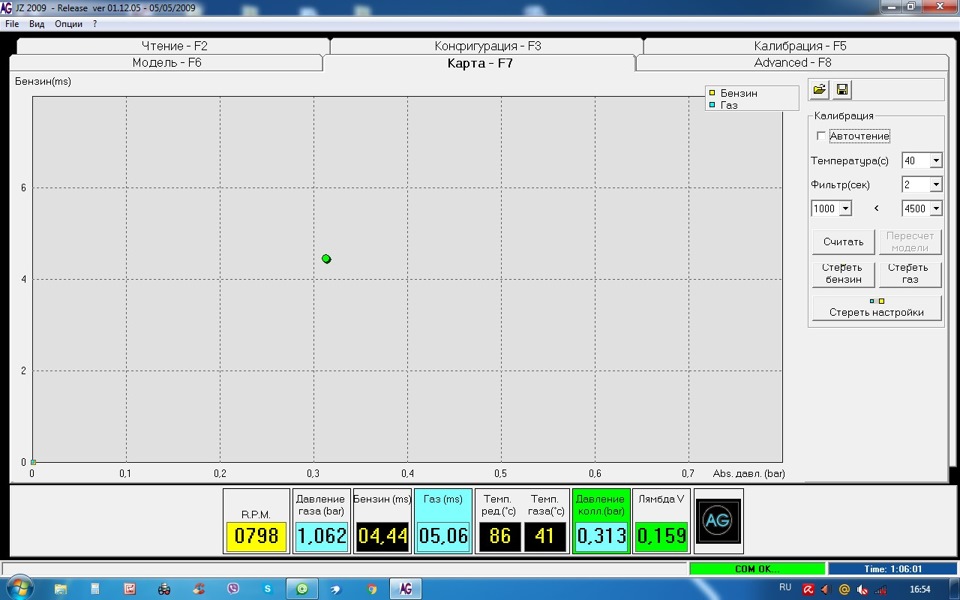
Task: Save the map using the floppy disk icon
Action: pyautogui.click(x=842, y=90)
